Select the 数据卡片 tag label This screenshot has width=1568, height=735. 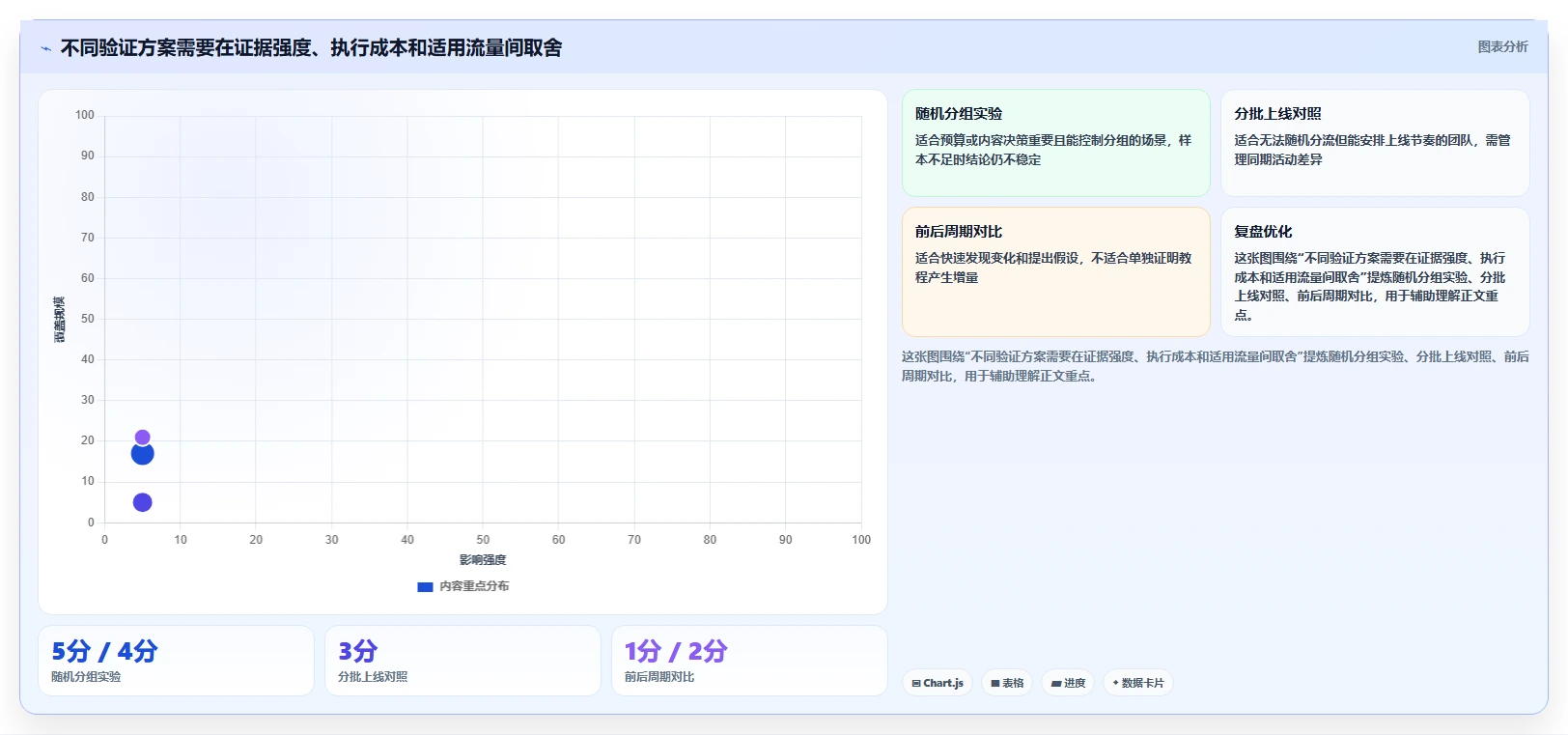coord(1143,683)
